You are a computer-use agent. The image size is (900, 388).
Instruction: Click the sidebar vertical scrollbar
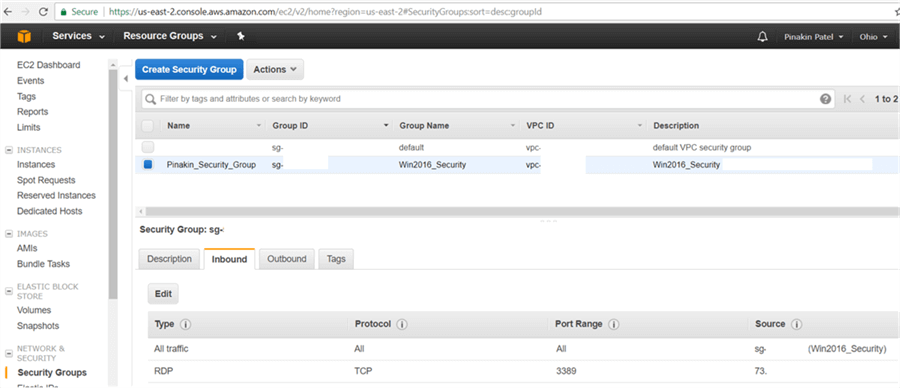pos(112,184)
